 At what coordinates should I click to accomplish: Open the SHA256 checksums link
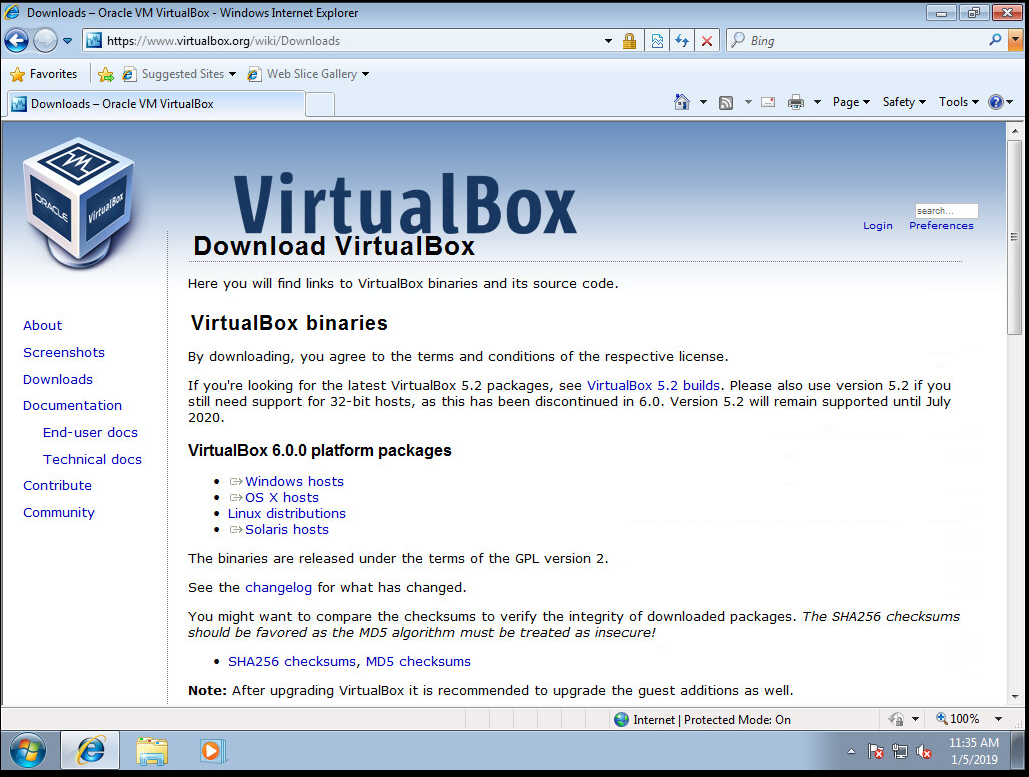click(x=291, y=662)
